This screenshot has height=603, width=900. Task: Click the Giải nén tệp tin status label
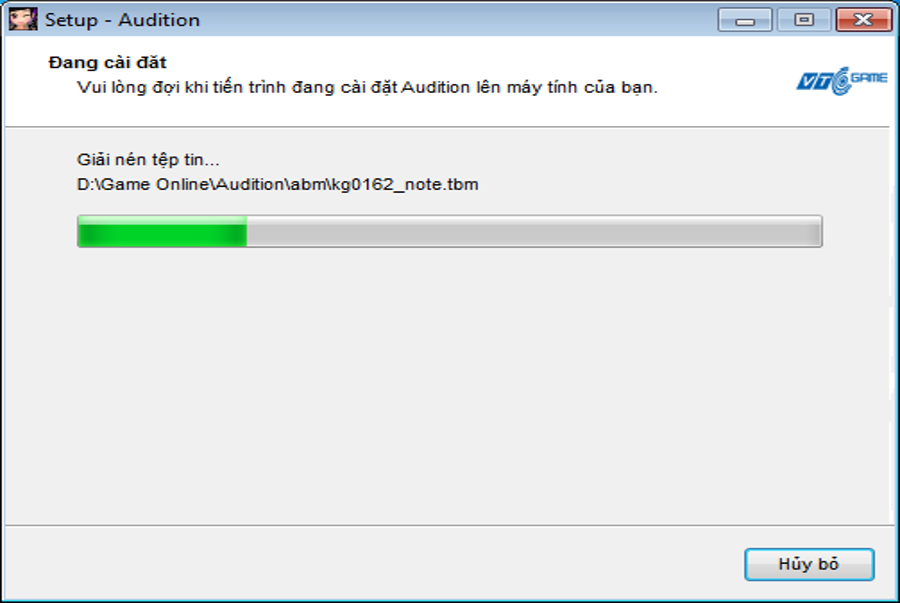tap(148, 159)
